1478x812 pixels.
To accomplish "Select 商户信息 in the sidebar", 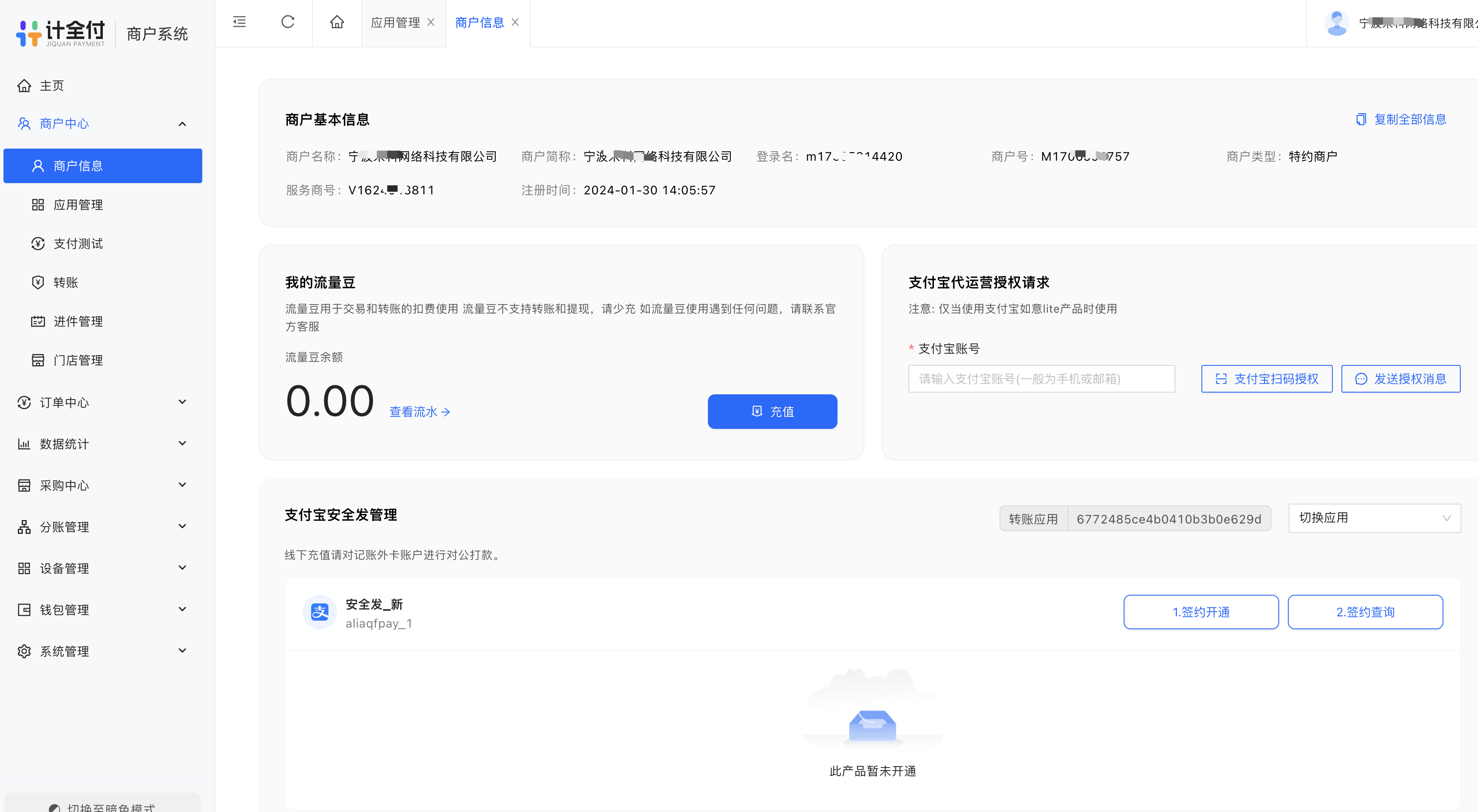I will coord(103,166).
